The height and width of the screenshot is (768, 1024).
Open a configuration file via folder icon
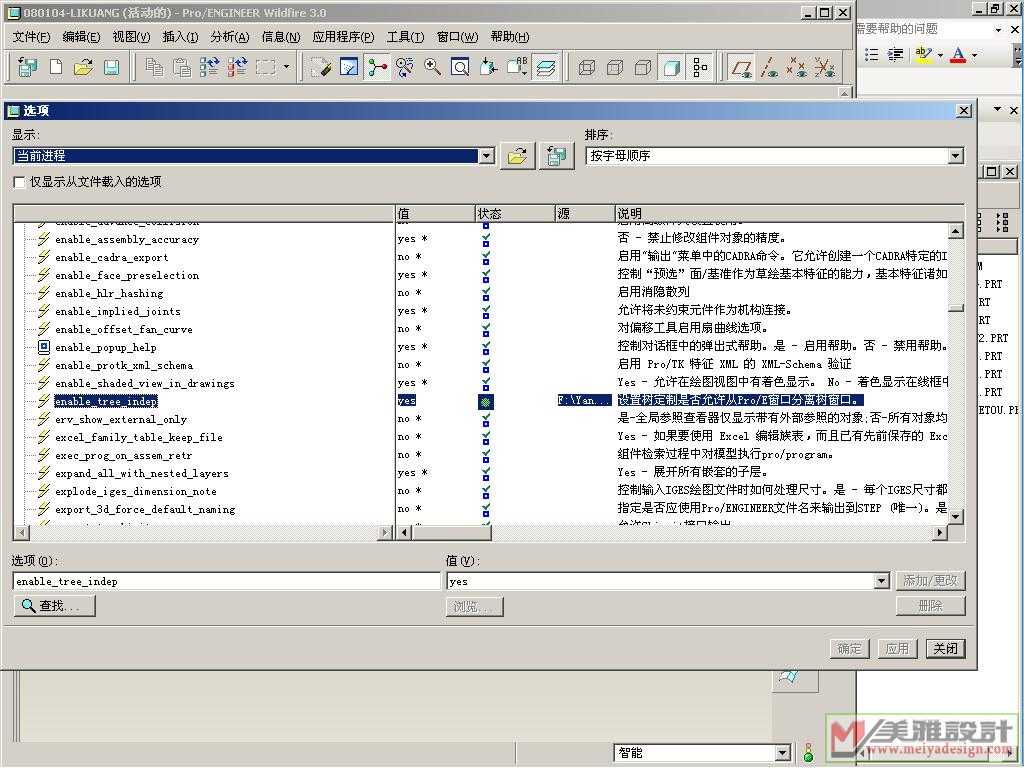coord(517,156)
